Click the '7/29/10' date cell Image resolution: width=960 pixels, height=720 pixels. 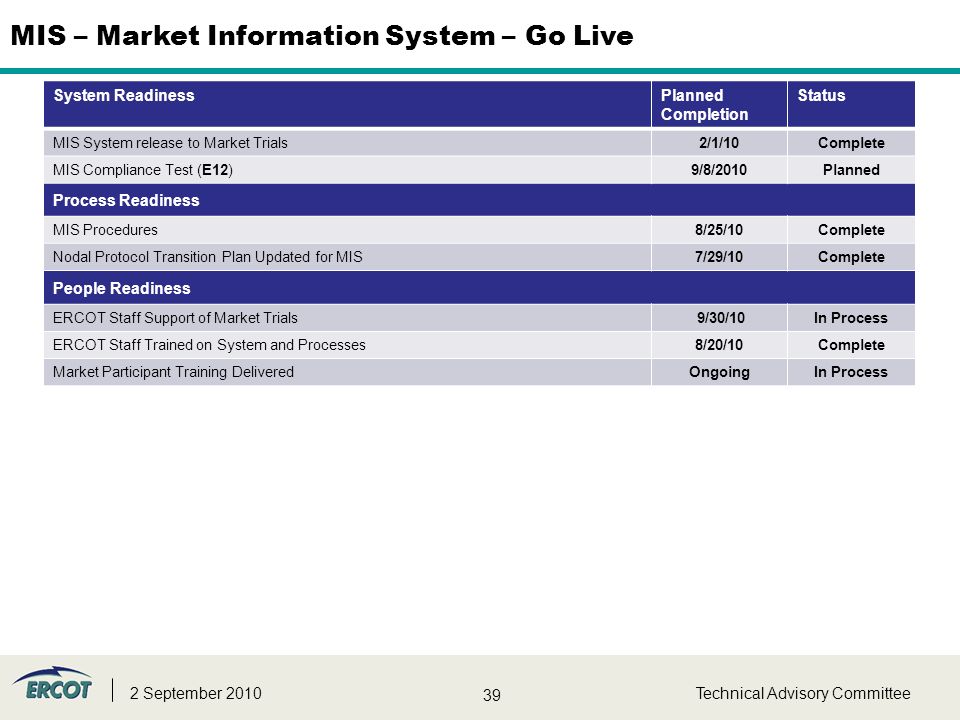click(x=719, y=257)
